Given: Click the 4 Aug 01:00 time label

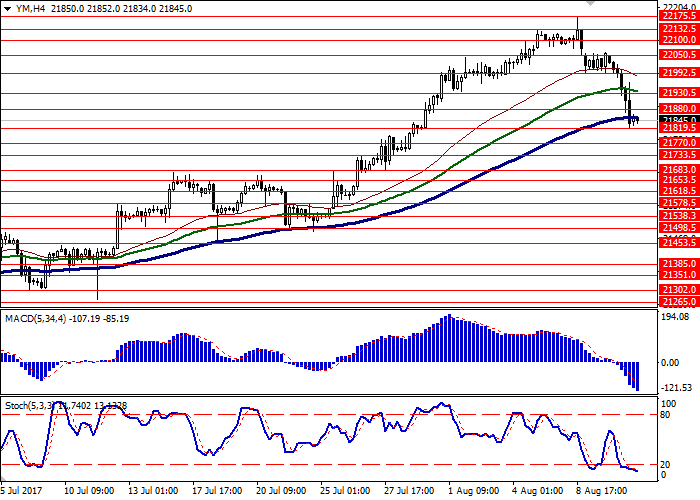Looking at the screenshot, I should pos(538,491).
